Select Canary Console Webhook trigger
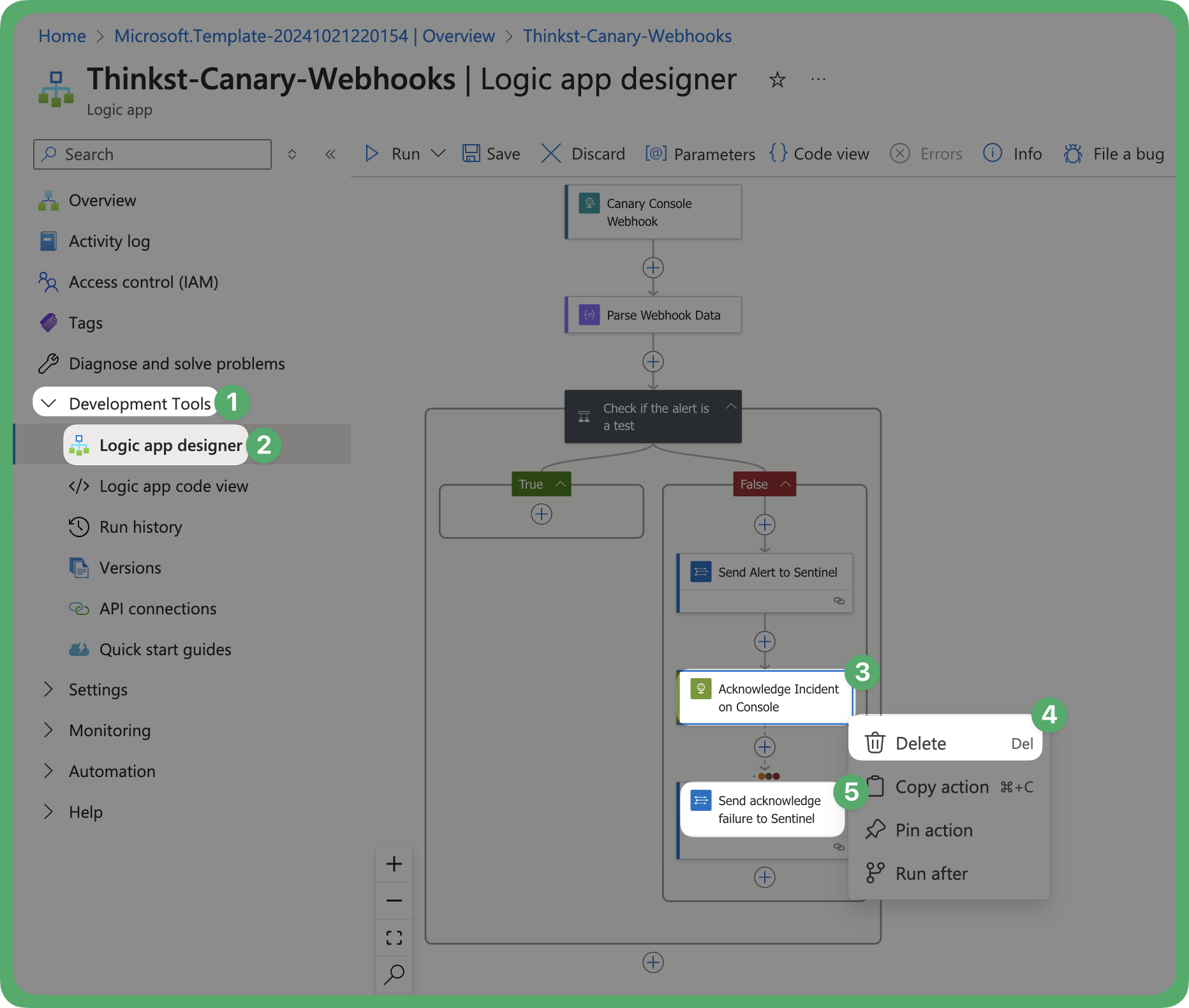Image resolution: width=1189 pixels, height=1008 pixels. 653,212
